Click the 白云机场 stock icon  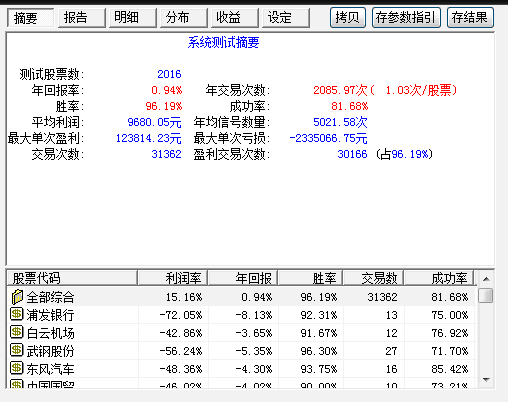click(17, 332)
